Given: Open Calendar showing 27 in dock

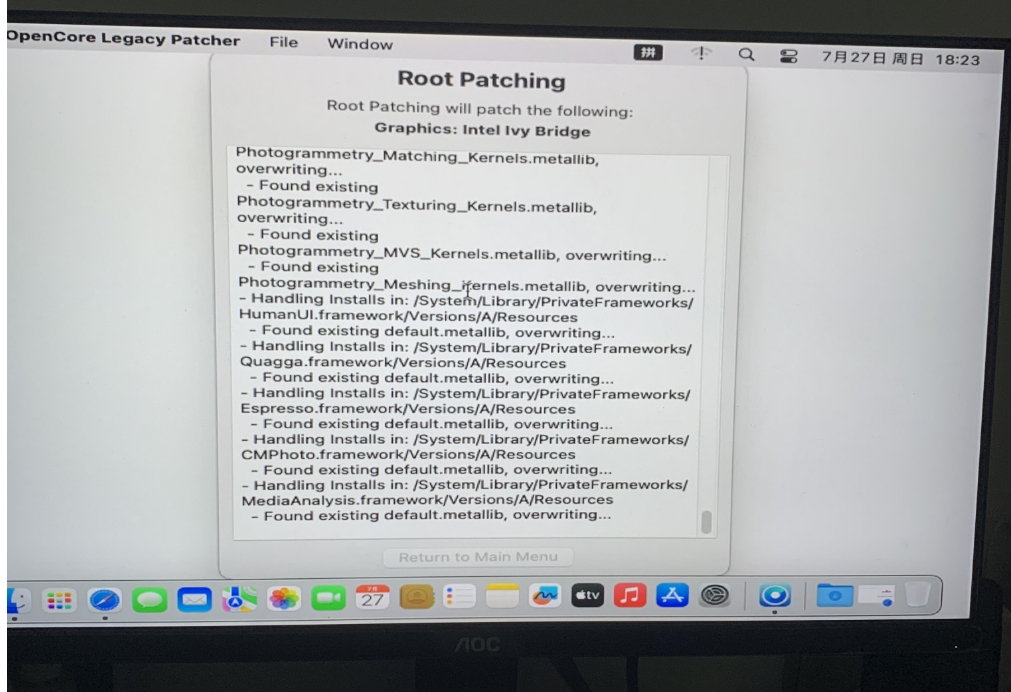Looking at the screenshot, I should [372, 597].
